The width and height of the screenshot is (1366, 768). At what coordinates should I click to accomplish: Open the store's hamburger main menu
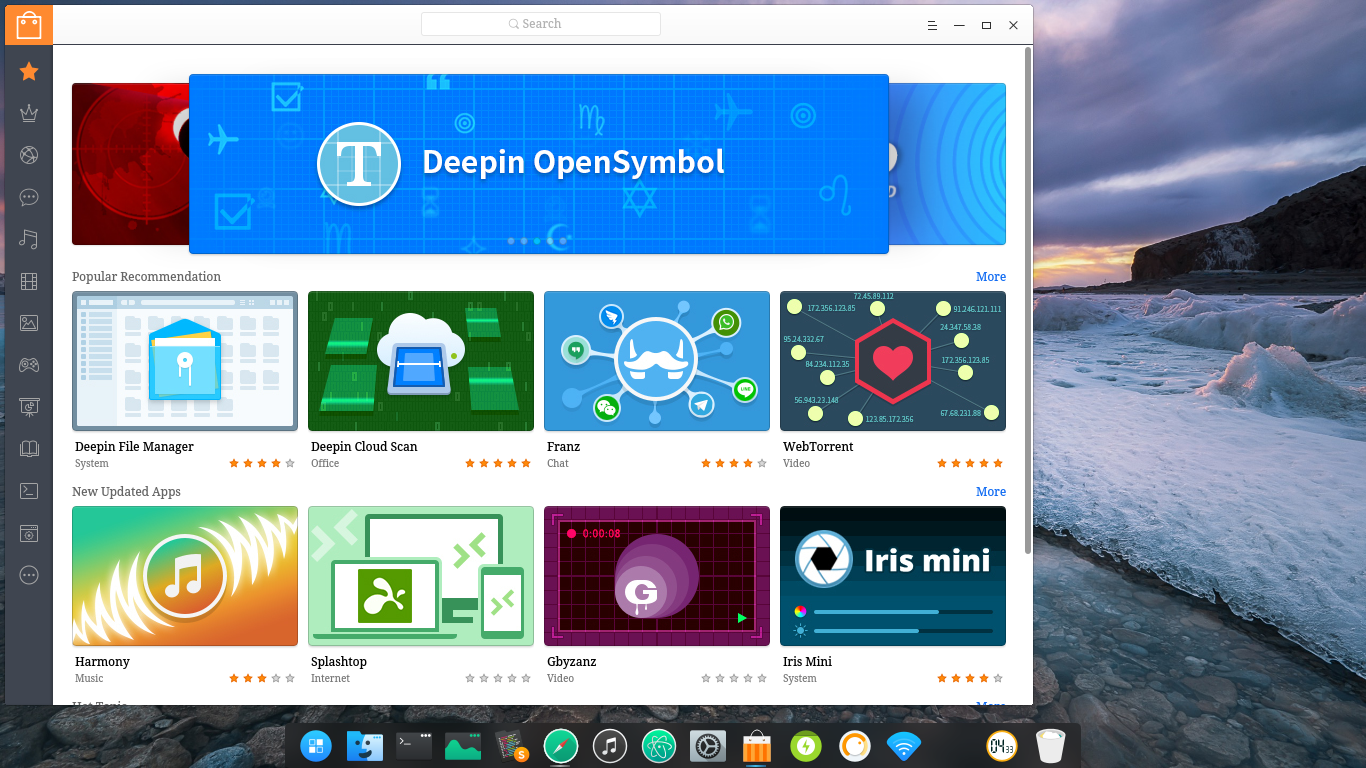tap(932, 25)
